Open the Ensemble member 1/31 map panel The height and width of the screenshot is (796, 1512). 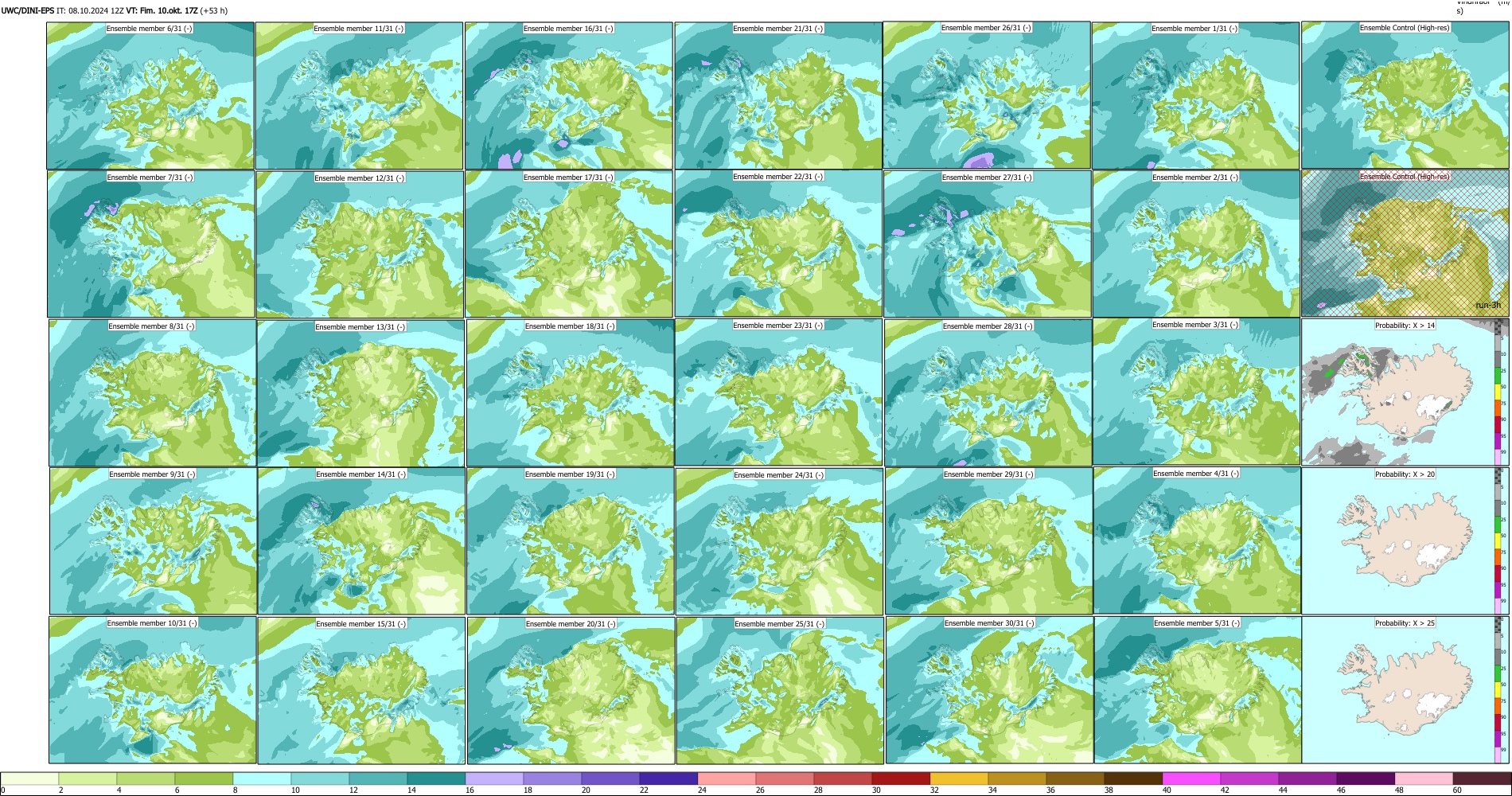(x=1195, y=96)
